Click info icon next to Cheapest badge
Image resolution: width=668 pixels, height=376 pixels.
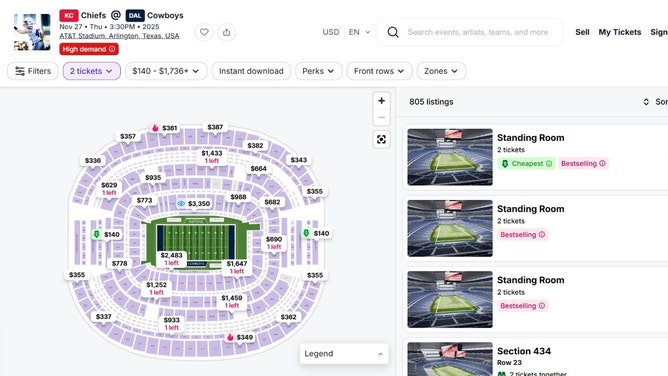click(549, 164)
